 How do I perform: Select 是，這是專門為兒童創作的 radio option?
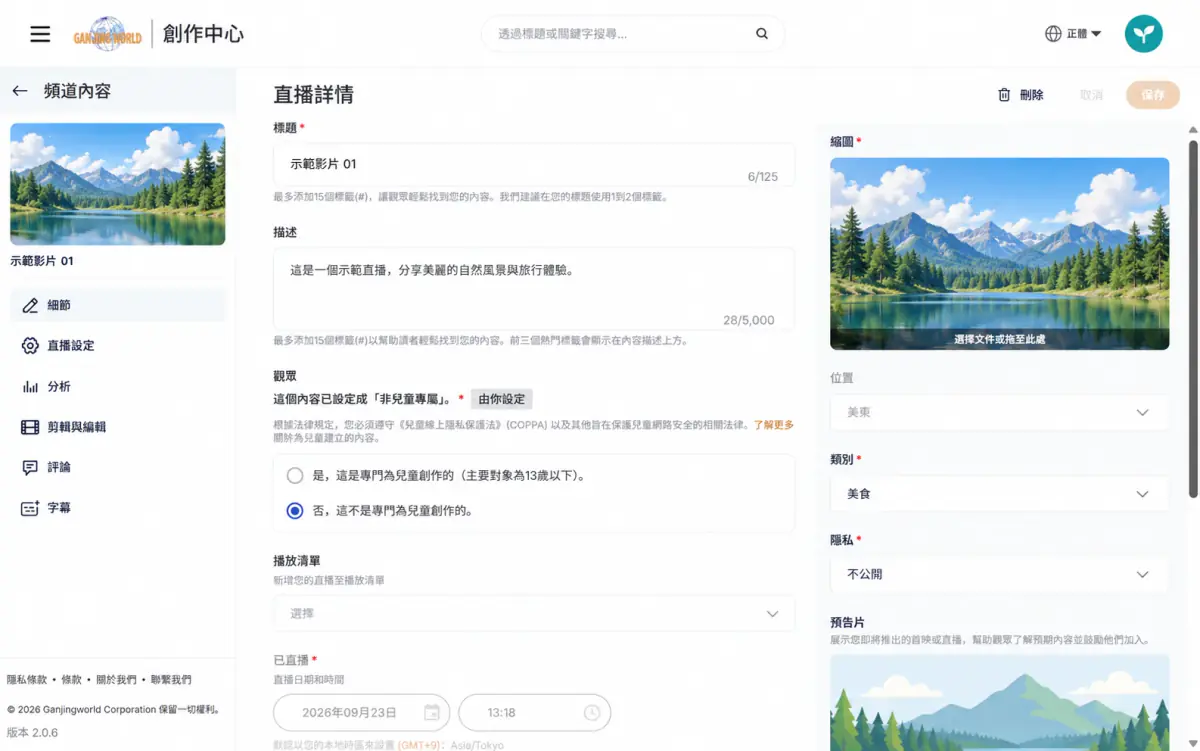[x=295, y=476]
